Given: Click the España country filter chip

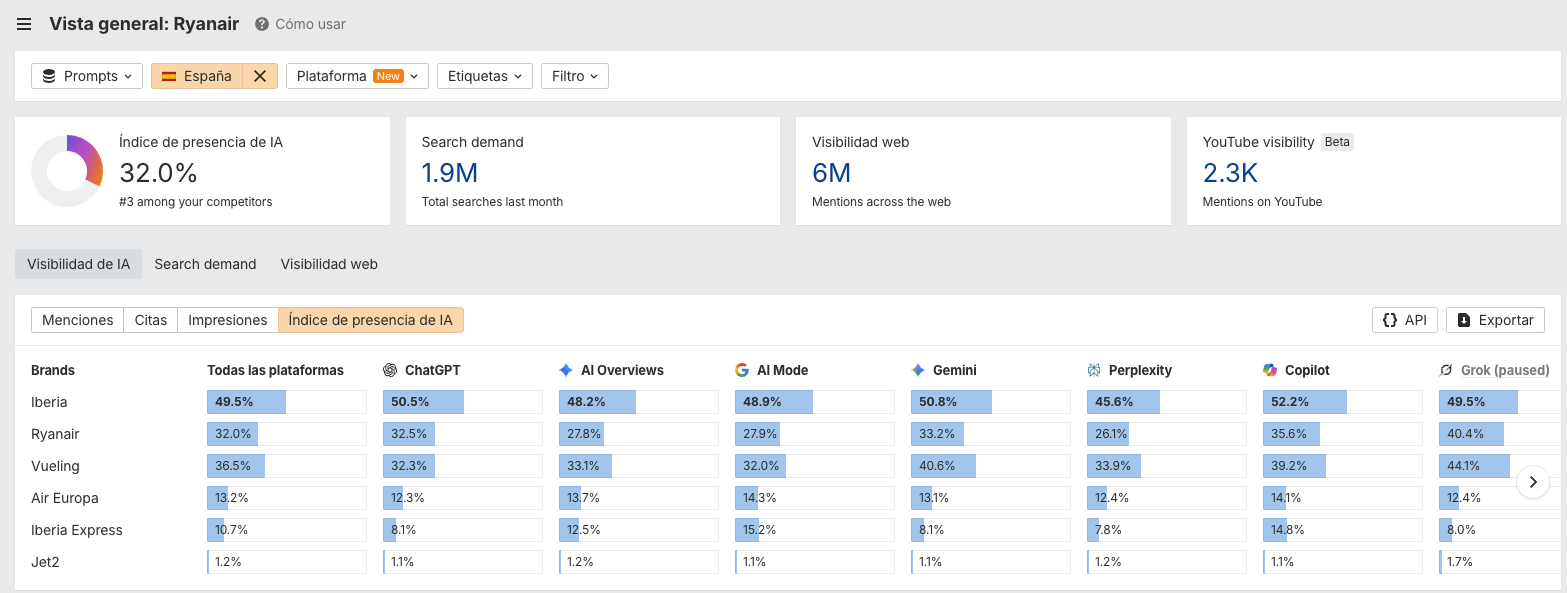Looking at the screenshot, I should point(197,76).
